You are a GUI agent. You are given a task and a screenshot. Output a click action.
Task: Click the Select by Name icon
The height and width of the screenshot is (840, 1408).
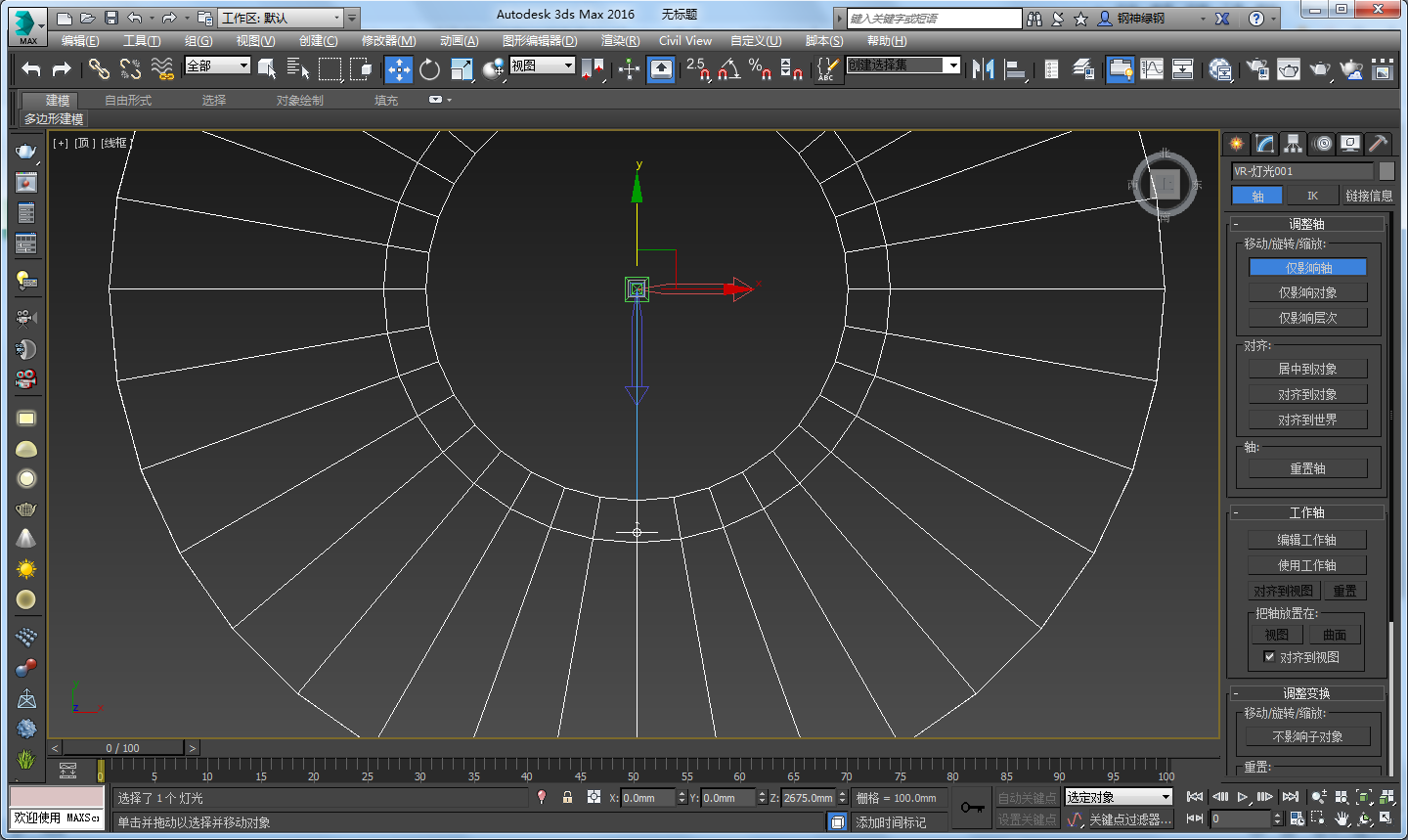(298, 68)
